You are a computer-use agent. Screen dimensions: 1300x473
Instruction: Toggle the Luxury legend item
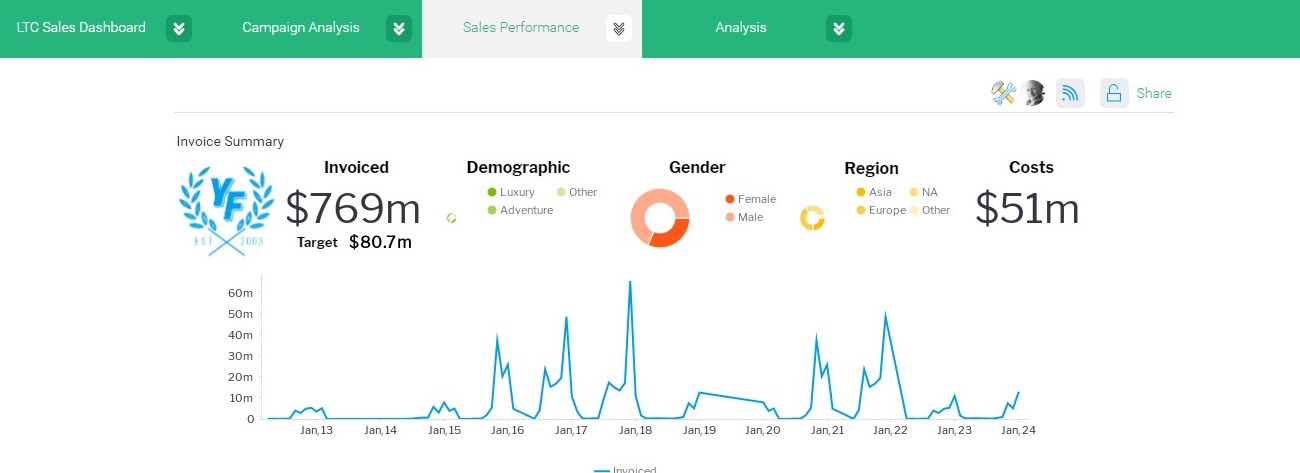coord(511,192)
